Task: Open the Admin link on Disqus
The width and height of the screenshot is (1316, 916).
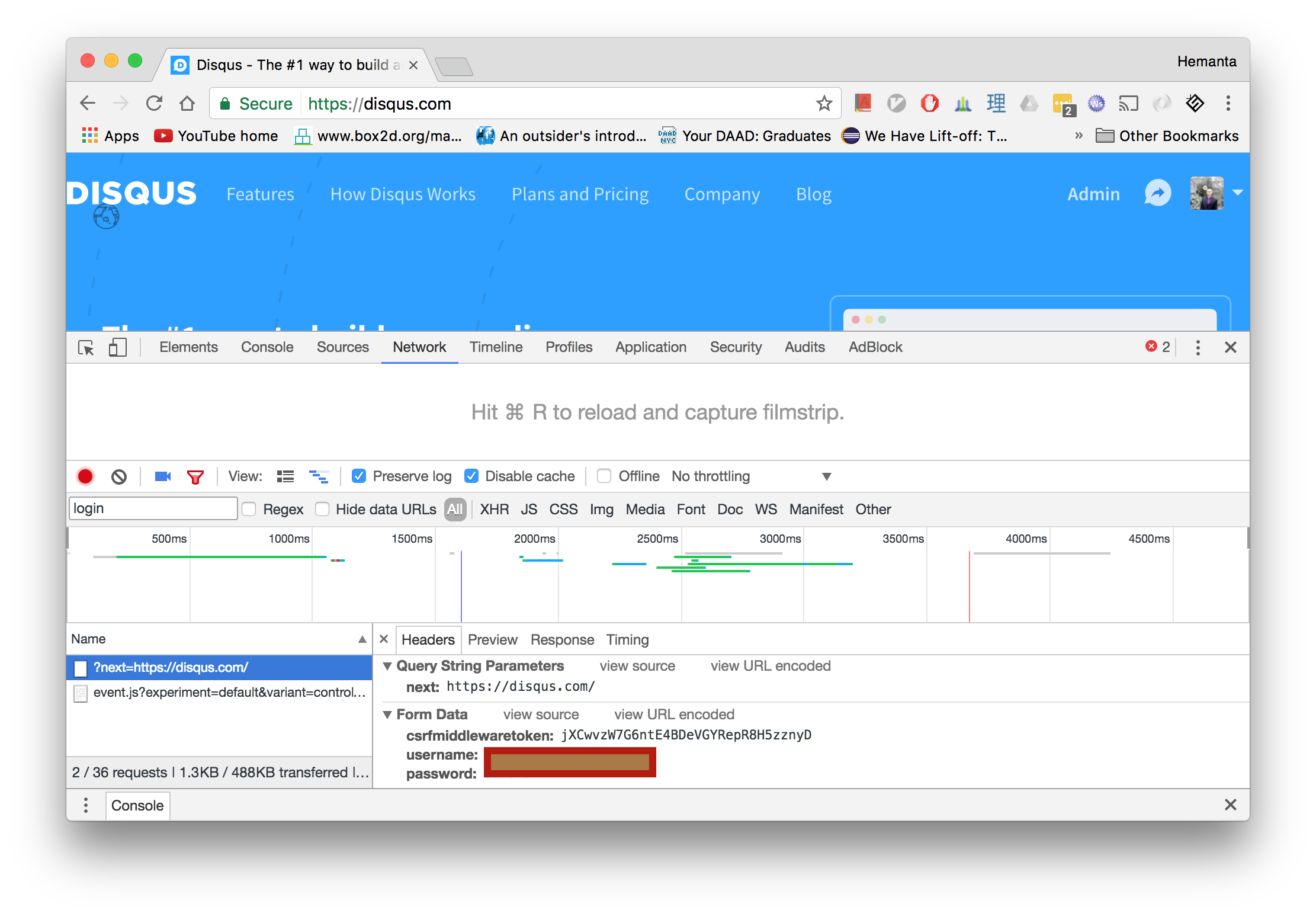Action: click(1093, 194)
